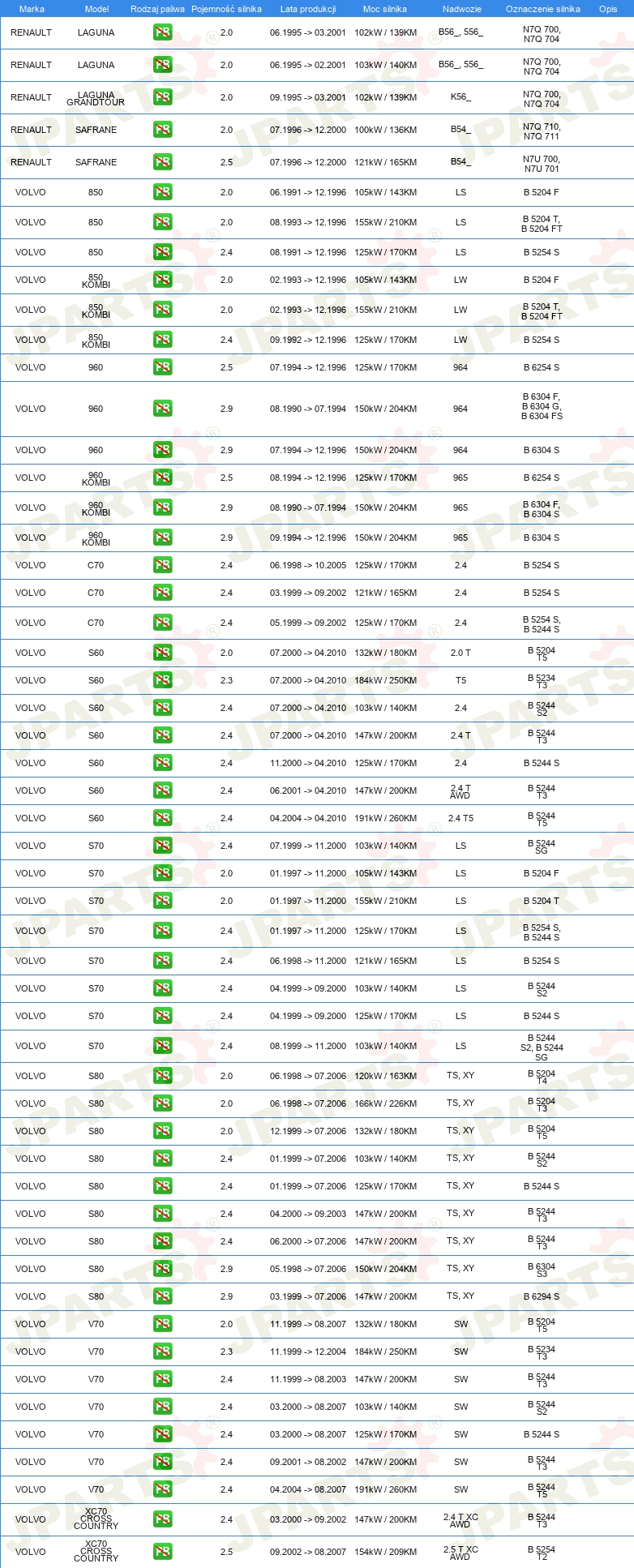Click fuel icon for C70 121kW / 165KM
The width and height of the screenshot is (634, 1568).
click(162, 593)
